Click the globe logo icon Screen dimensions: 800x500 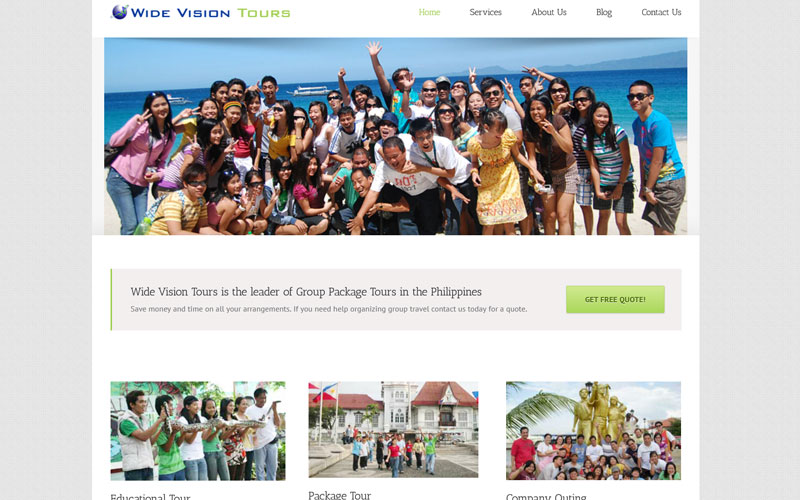tap(119, 12)
